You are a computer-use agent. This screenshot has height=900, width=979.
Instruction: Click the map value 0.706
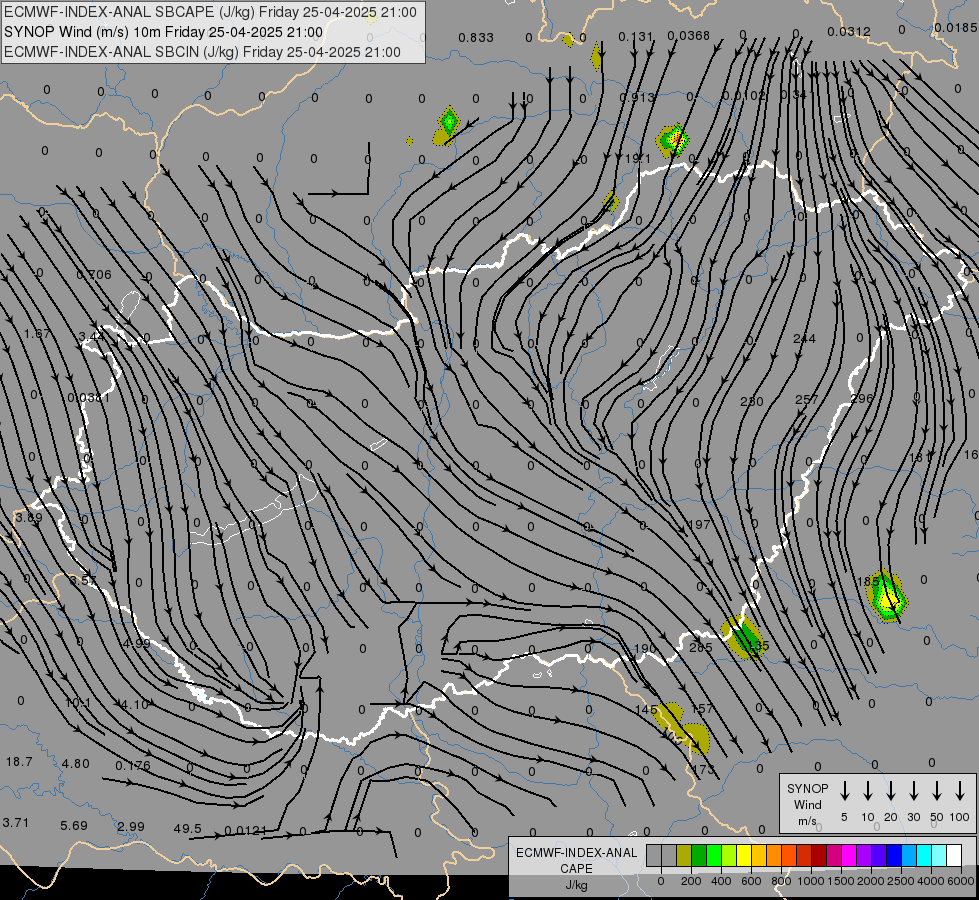94,274
